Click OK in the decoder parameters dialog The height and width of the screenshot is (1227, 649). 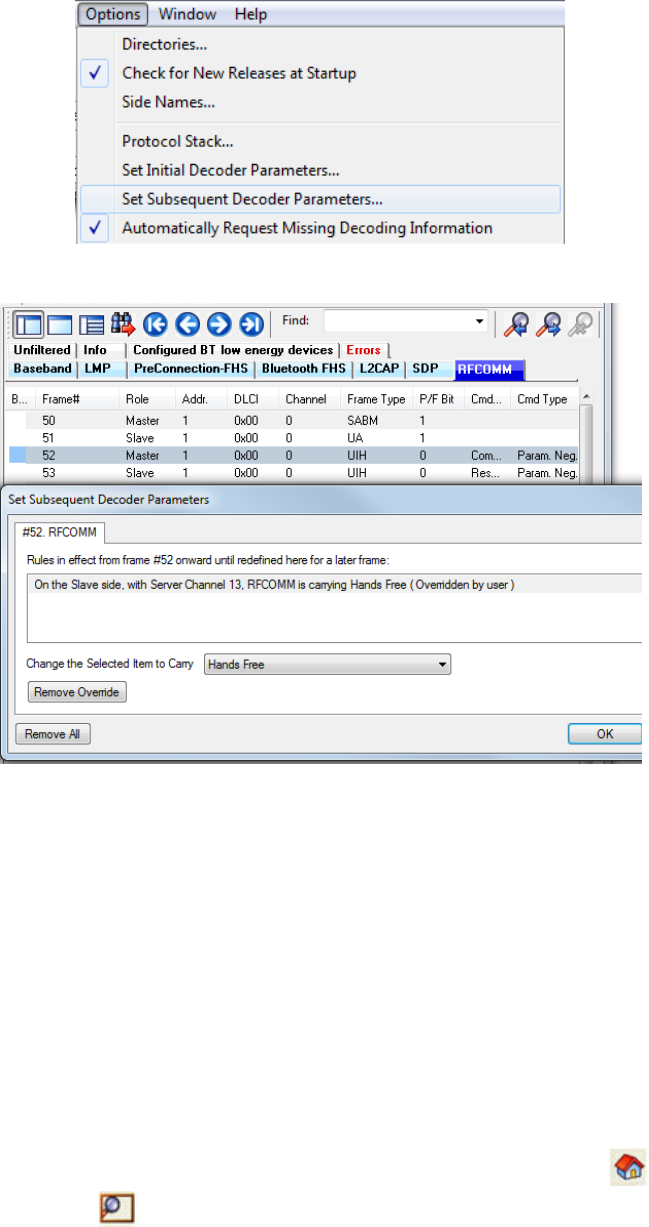(x=604, y=734)
